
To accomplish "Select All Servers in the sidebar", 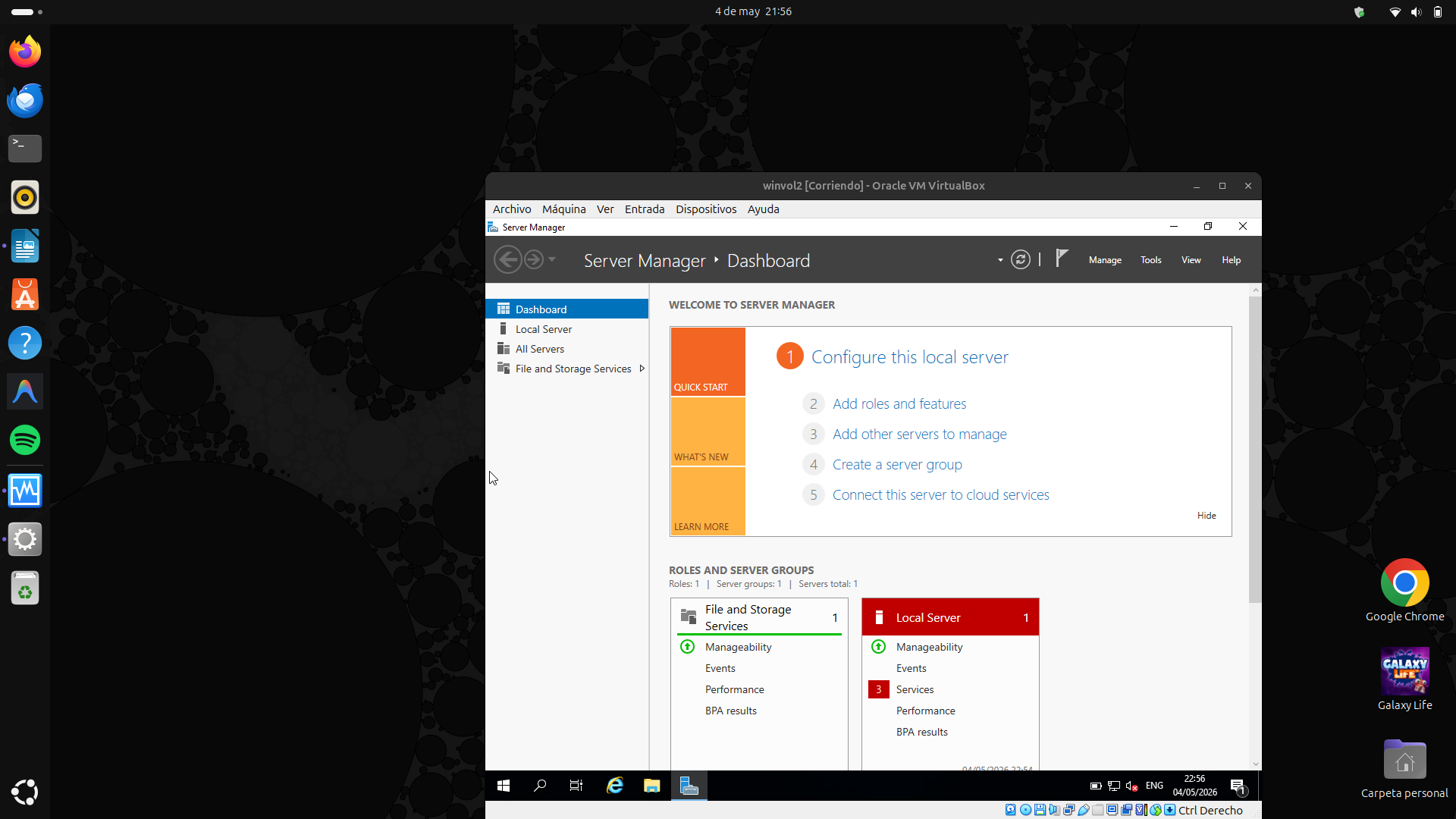I will point(566,348).
